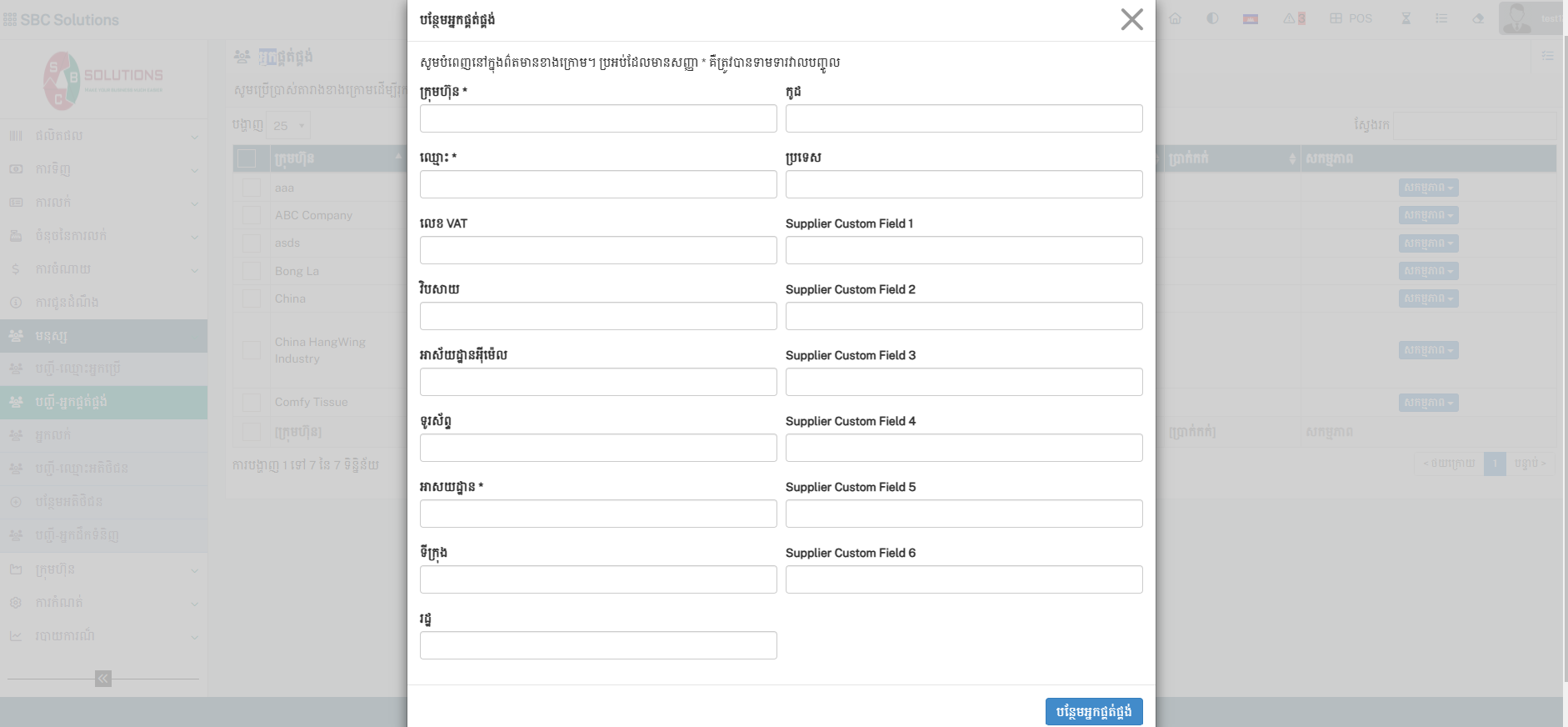The width and height of the screenshot is (1568, 727).
Task: Click the លេខ VAT input field
Action: click(x=598, y=250)
